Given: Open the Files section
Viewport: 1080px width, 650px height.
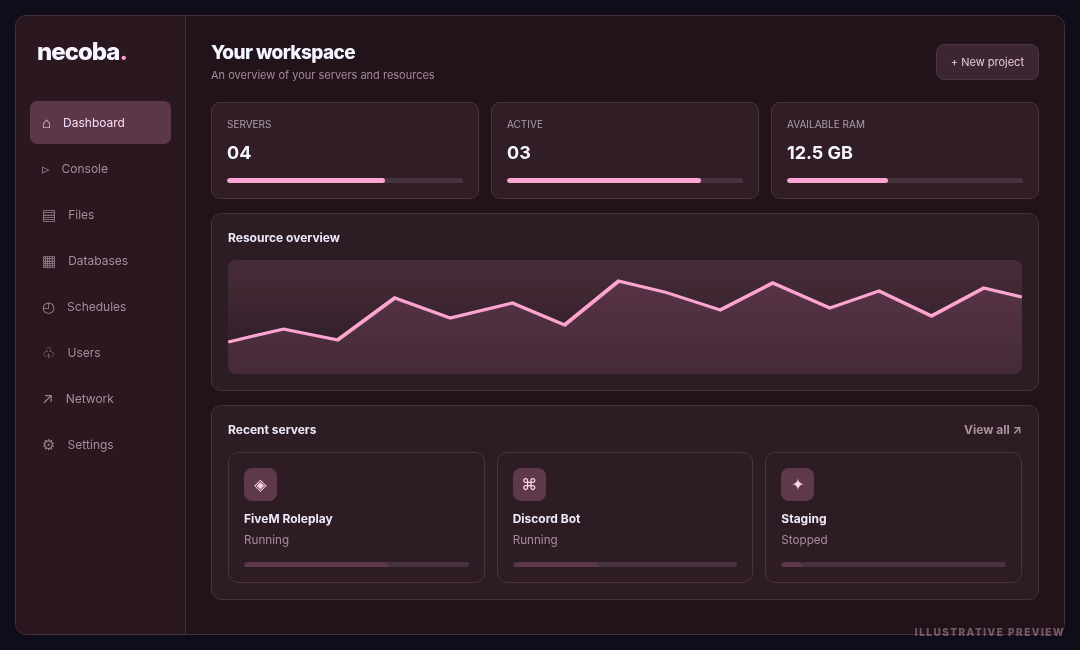Looking at the screenshot, I should (x=101, y=215).
